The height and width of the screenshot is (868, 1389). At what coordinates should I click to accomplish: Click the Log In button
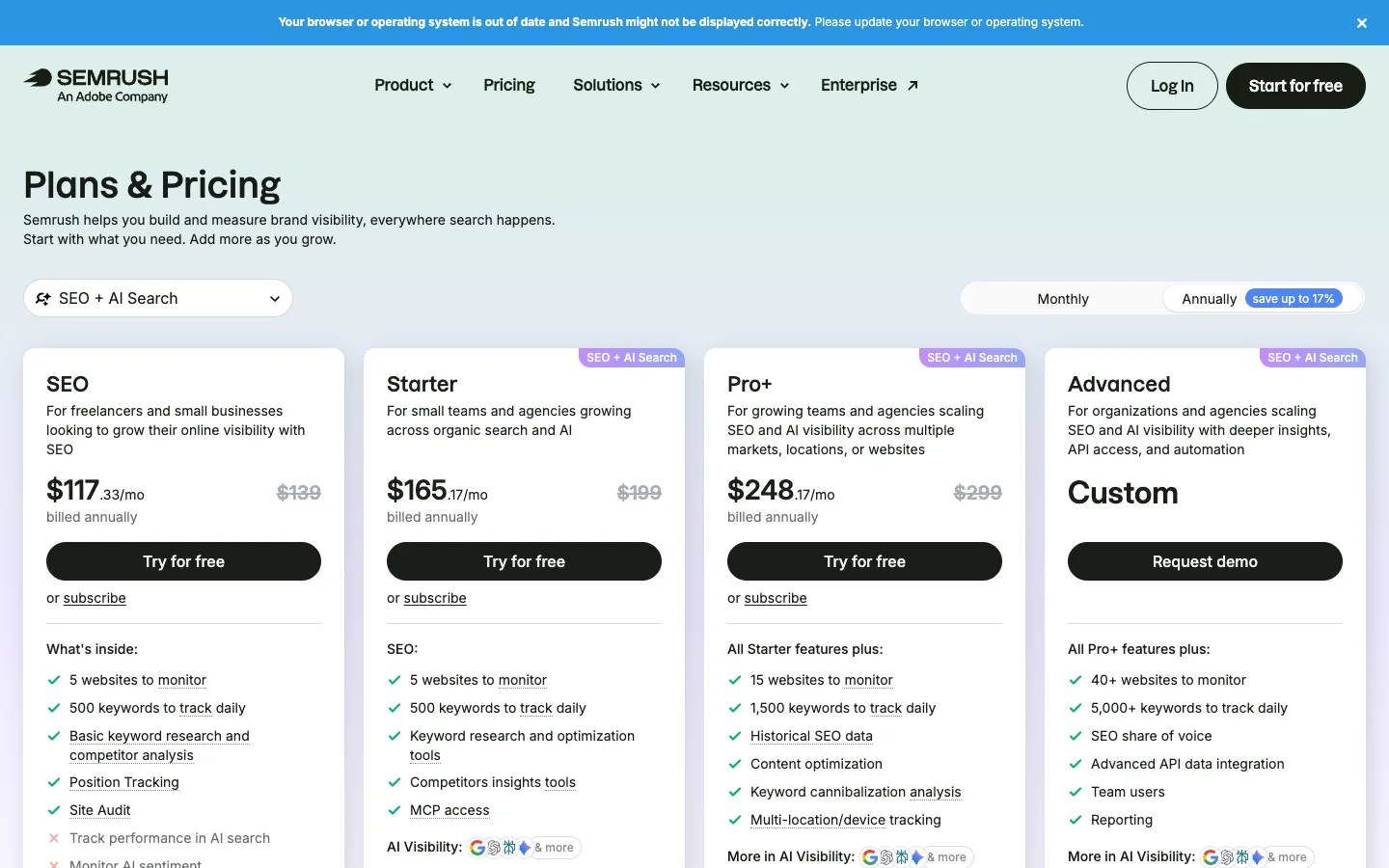[x=1172, y=86]
